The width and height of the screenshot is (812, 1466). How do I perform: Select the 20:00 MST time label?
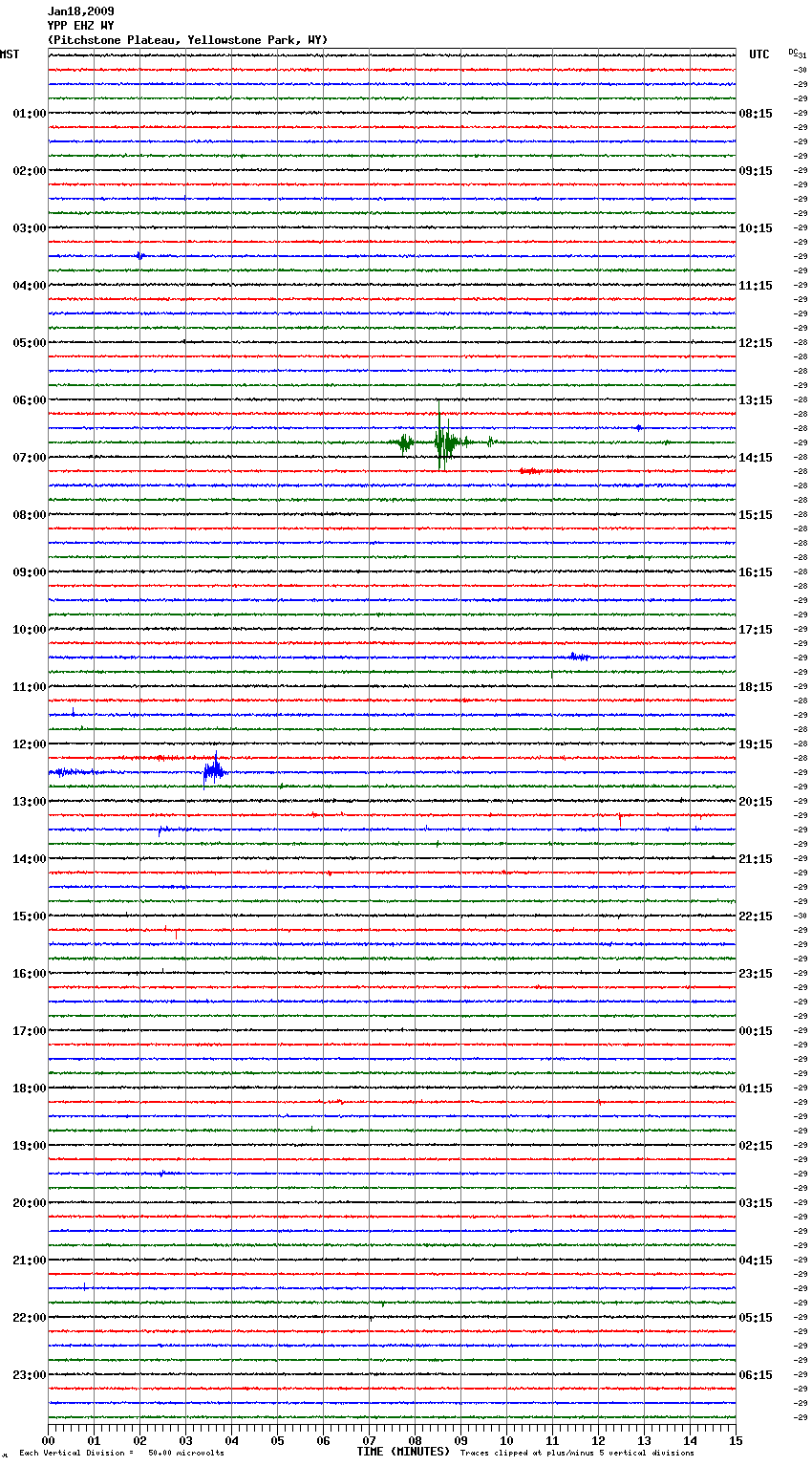point(30,1203)
